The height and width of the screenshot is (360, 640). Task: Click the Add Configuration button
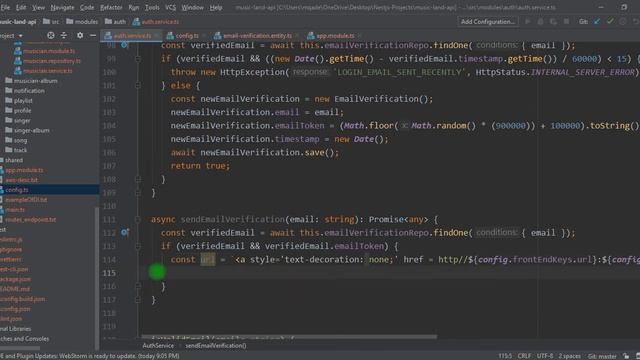(x=487, y=22)
